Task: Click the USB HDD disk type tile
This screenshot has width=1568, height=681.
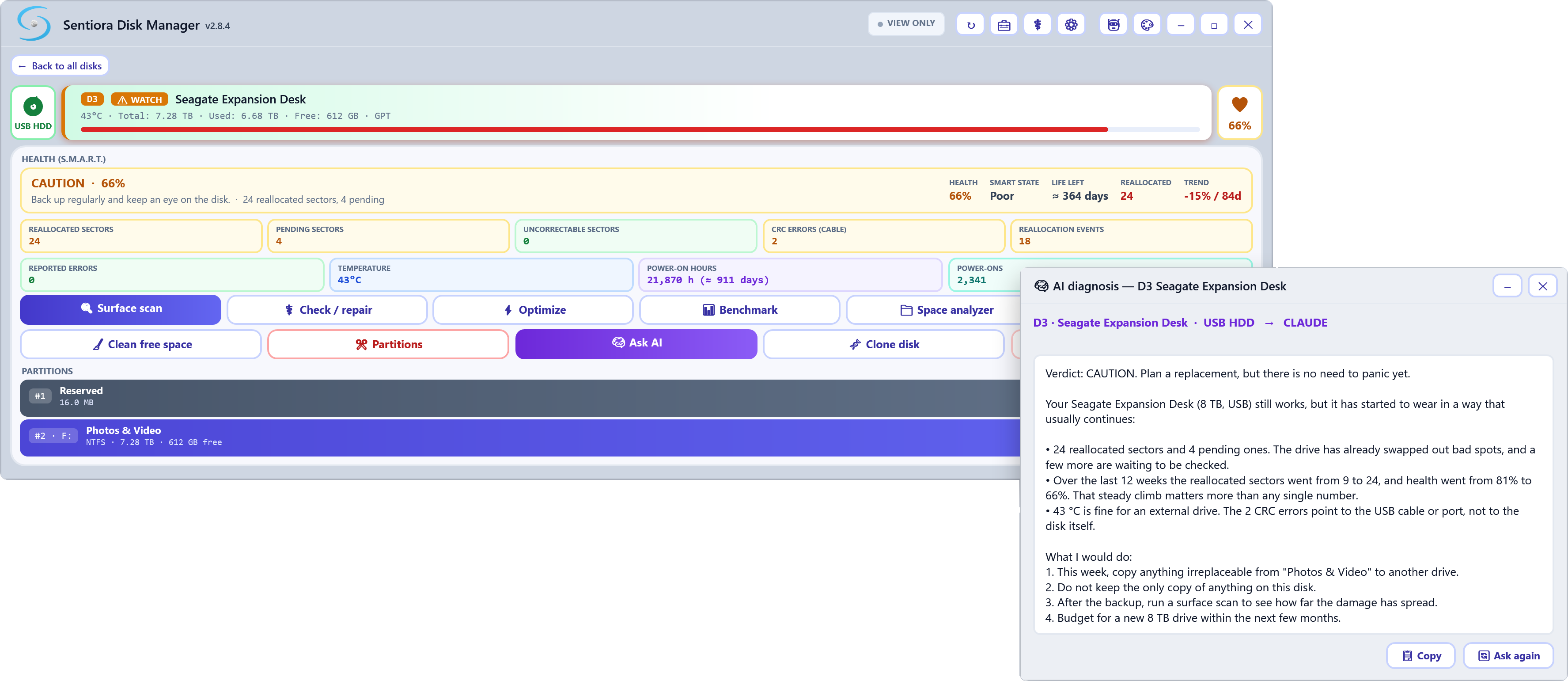Action: [33, 113]
